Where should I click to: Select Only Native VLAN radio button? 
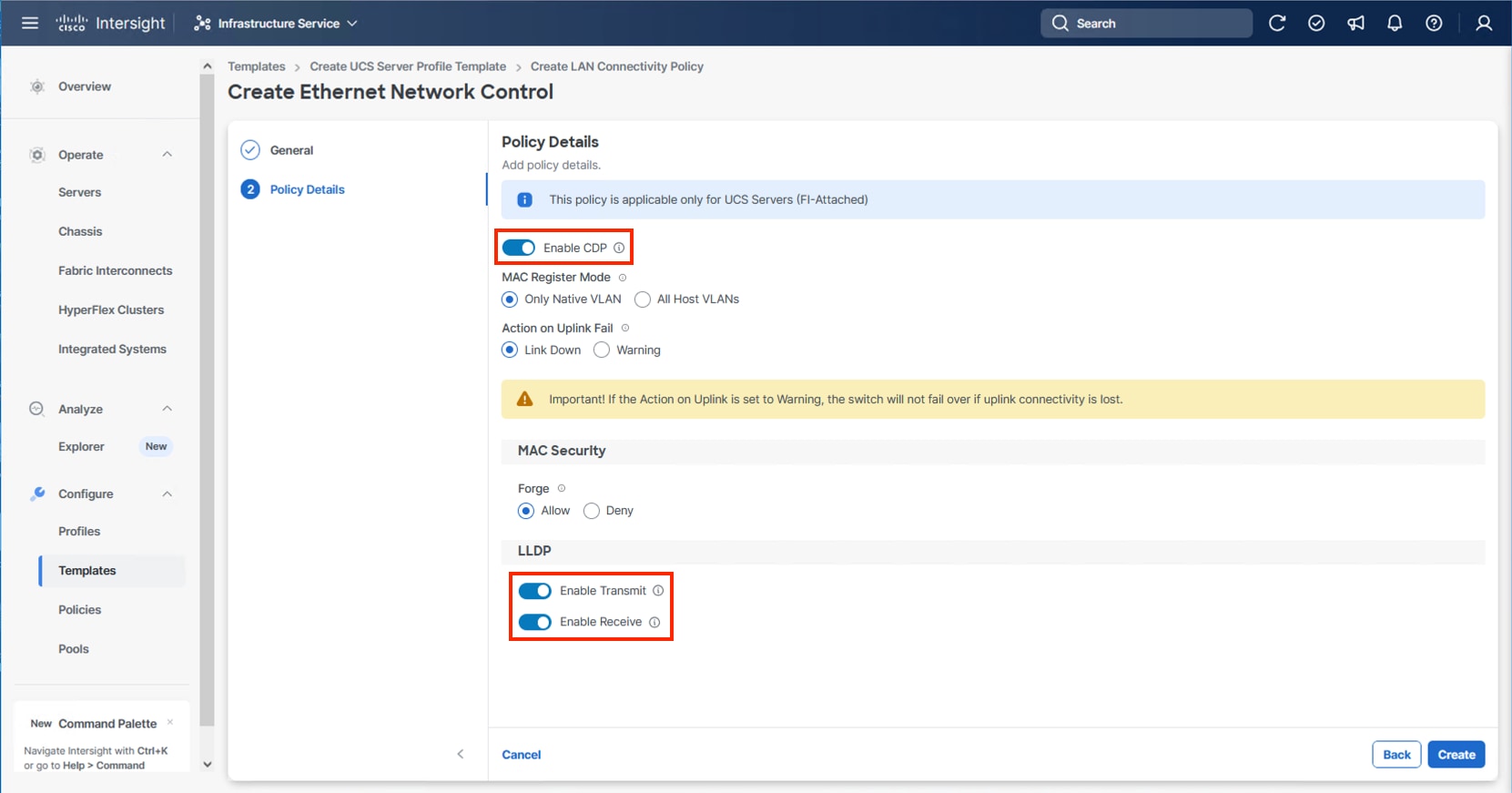click(x=510, y=300)
